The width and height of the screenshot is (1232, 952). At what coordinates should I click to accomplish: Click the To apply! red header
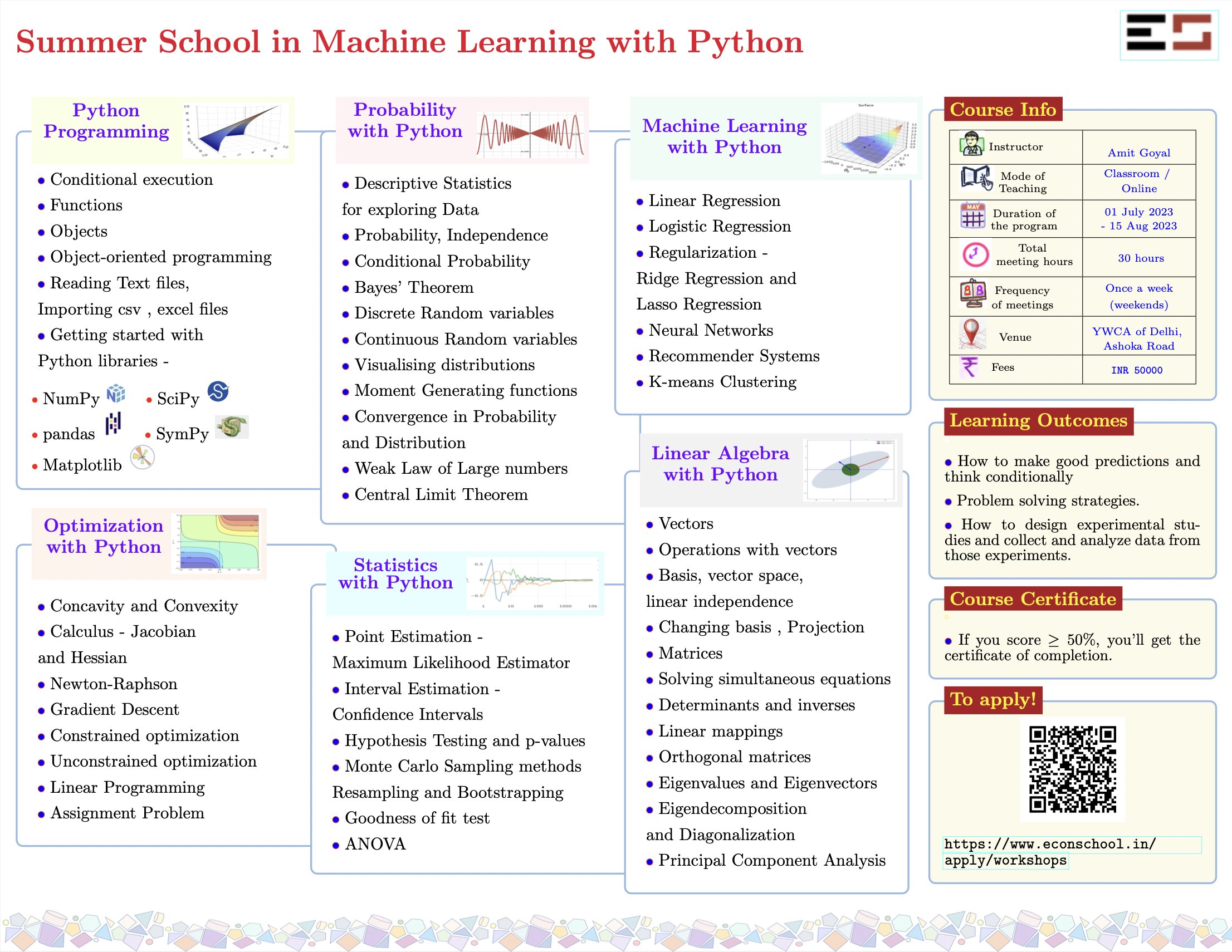(993, 699)
